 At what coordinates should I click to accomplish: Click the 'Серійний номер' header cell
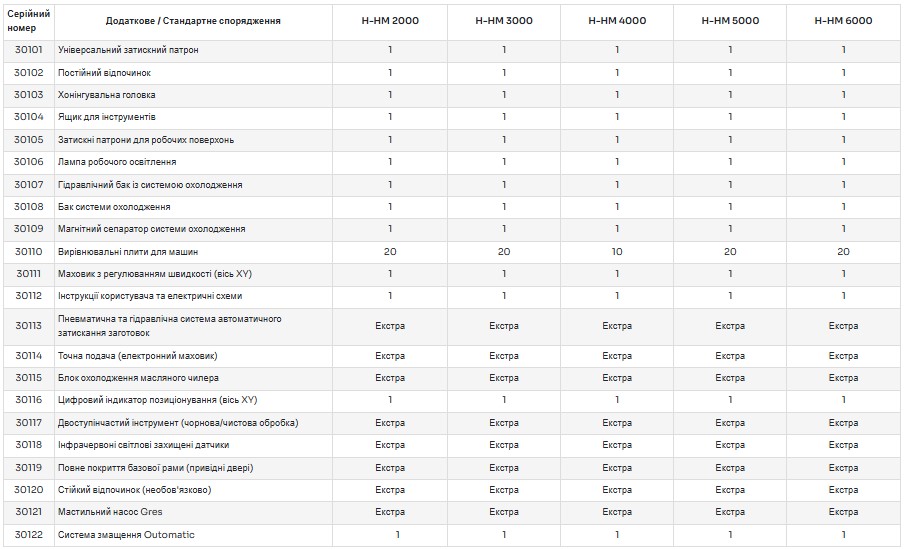coord(29,20)
